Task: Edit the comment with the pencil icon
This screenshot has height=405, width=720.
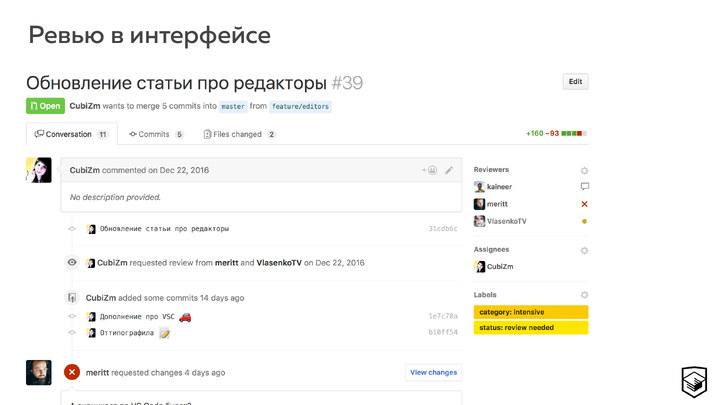Action: coord(449,170)
